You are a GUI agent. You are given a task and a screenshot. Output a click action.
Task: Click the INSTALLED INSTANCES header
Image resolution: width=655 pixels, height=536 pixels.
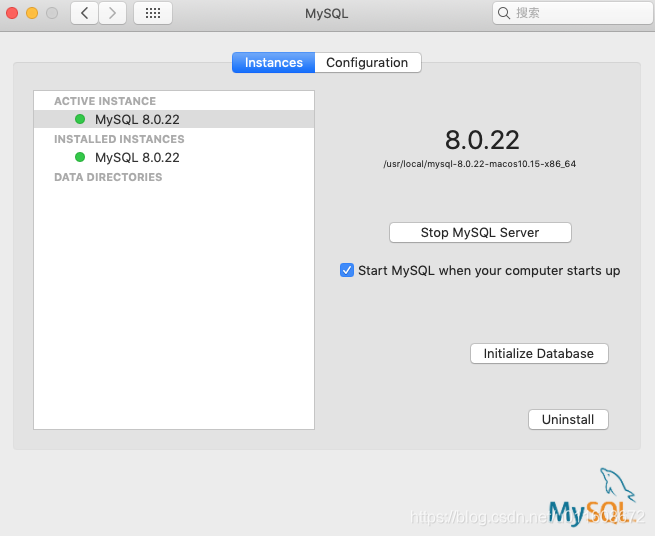(119, 139)
